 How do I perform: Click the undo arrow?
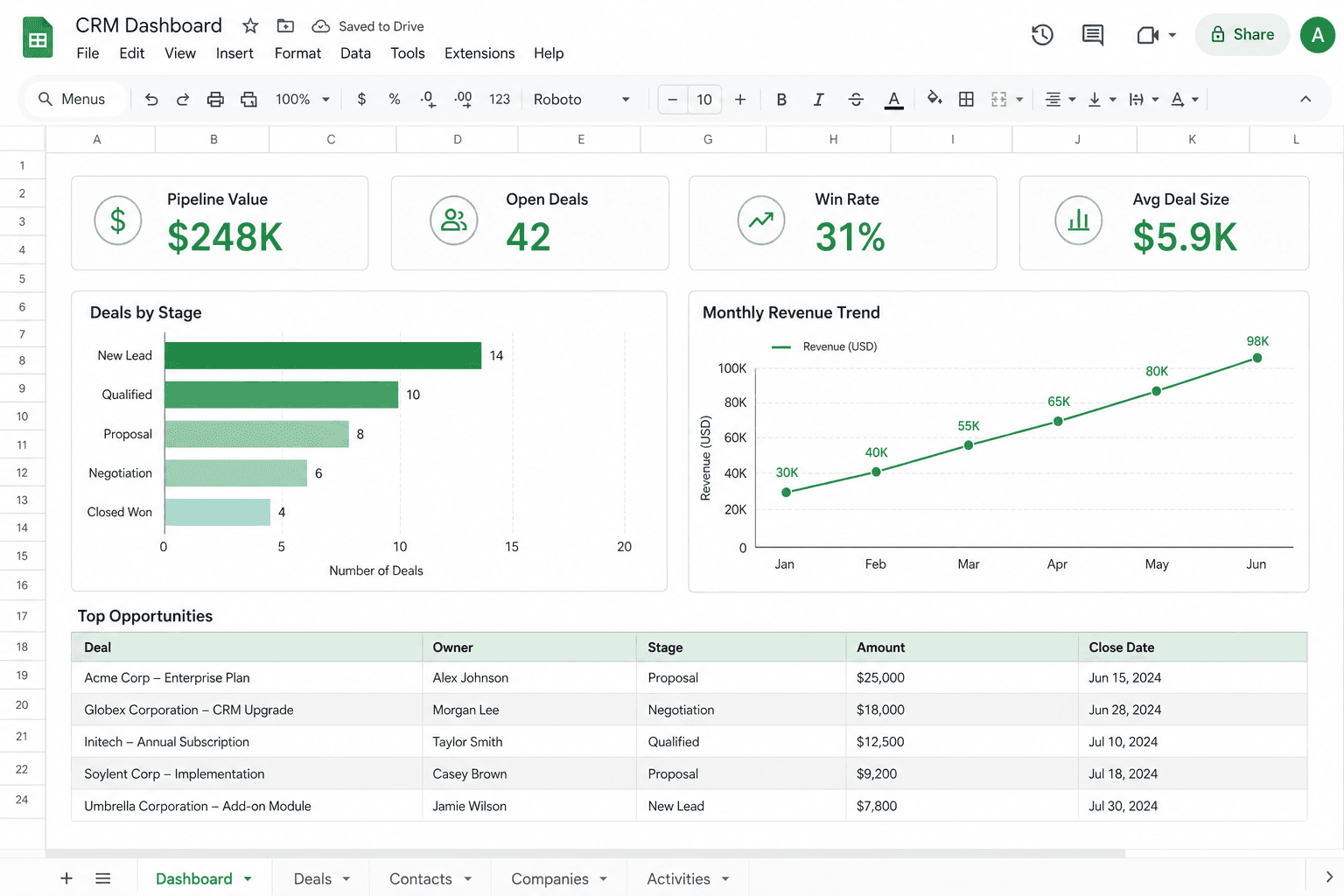click(151, 100)
